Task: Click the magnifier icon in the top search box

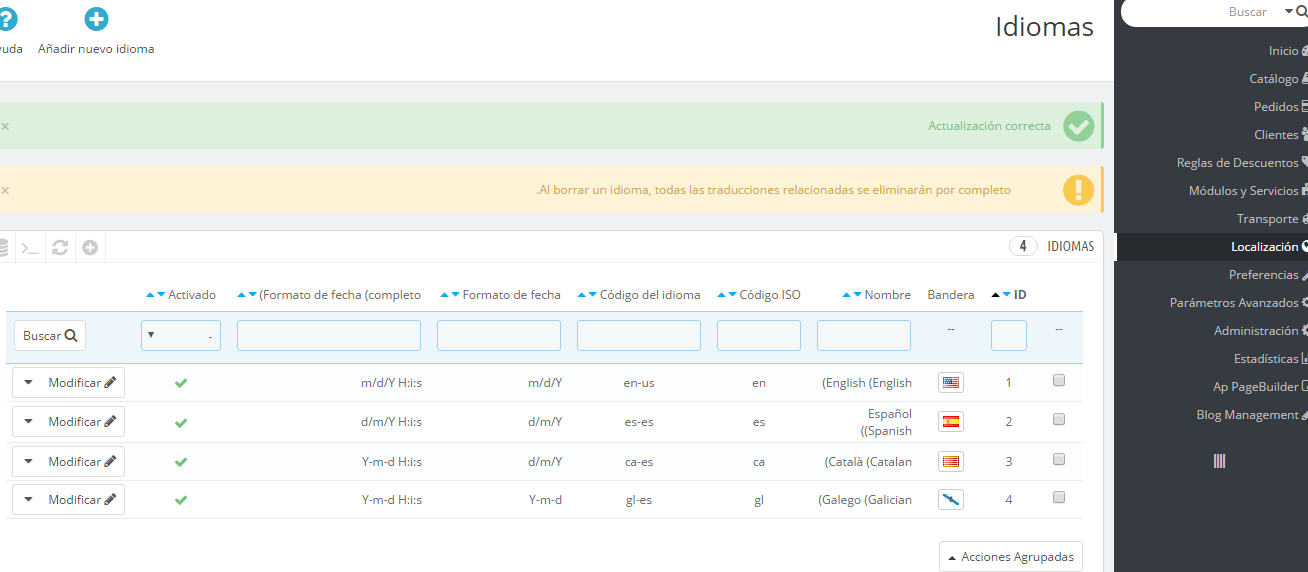Action: pos(1301,12)
